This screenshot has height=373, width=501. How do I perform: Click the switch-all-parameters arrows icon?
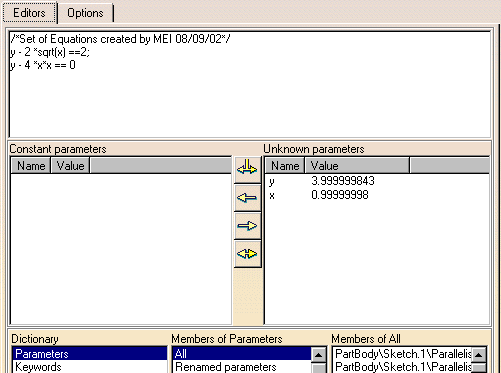(x=247, y=169)
